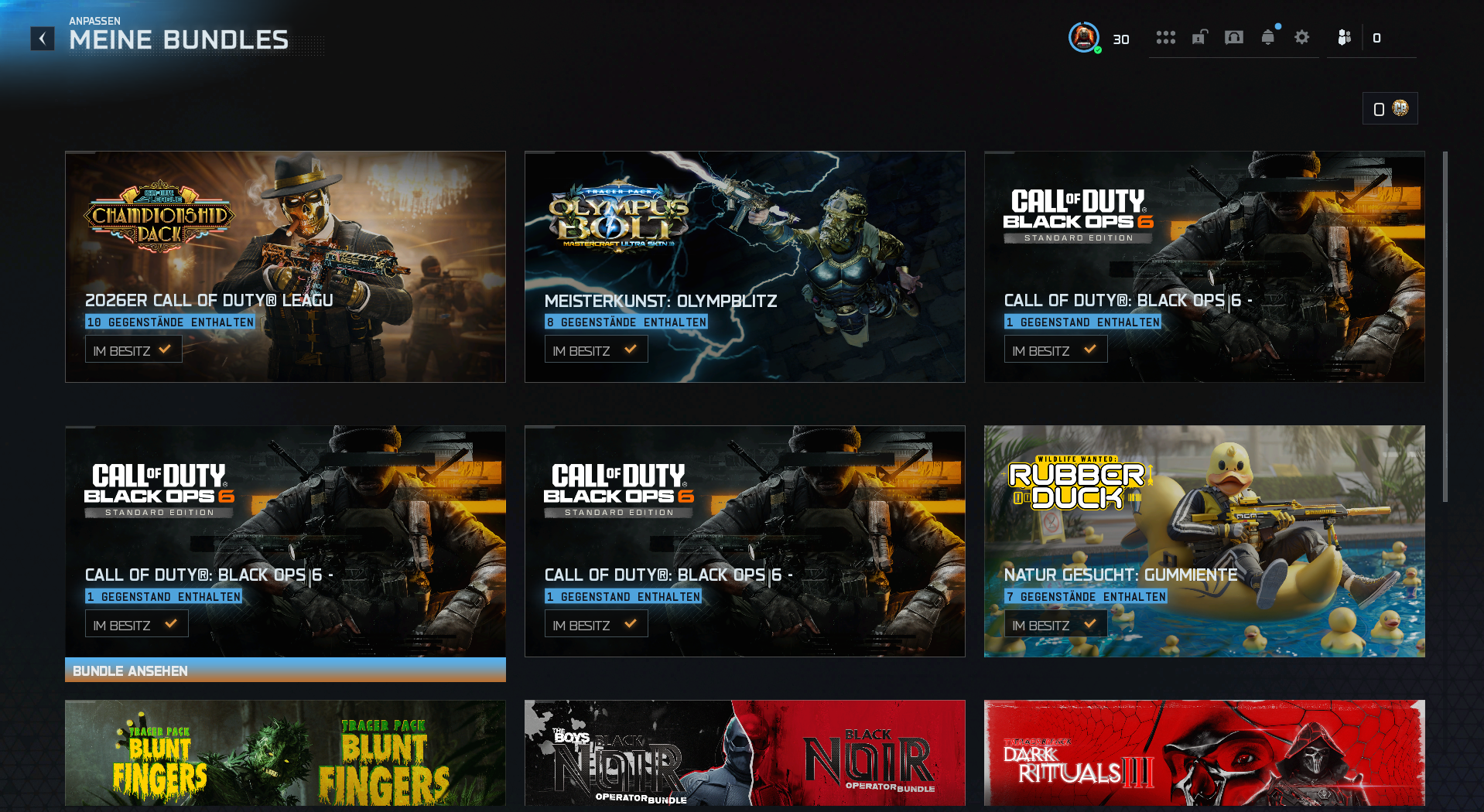1484x812 pixels.
Task: Click the 'MEISTERKUNST: OLYMPBLITZ' title
Action: click(x=661, y=301)
